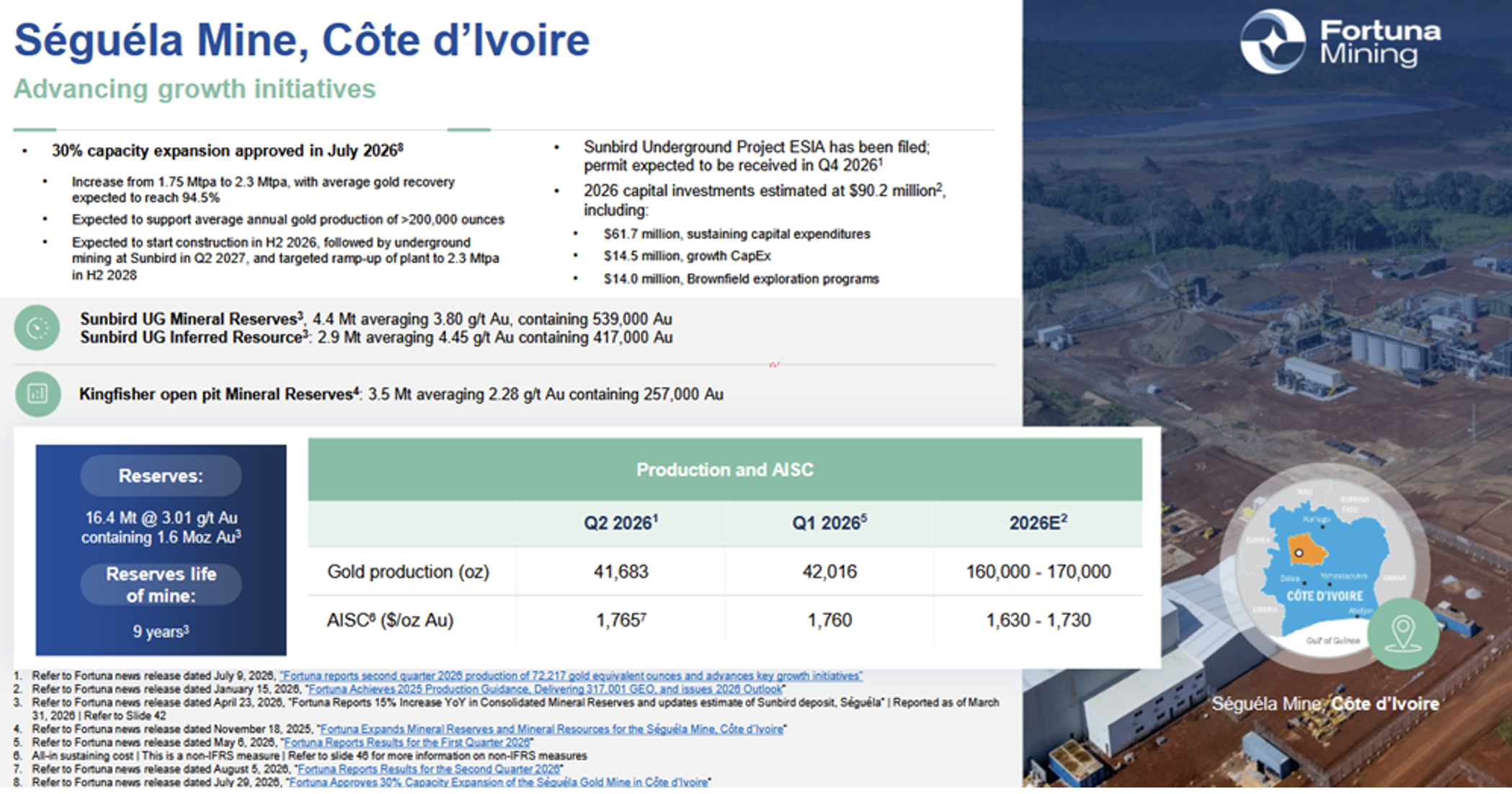
Task: Click the 30% capacity expansion approved heading
Action: click(x=227, y=151)
